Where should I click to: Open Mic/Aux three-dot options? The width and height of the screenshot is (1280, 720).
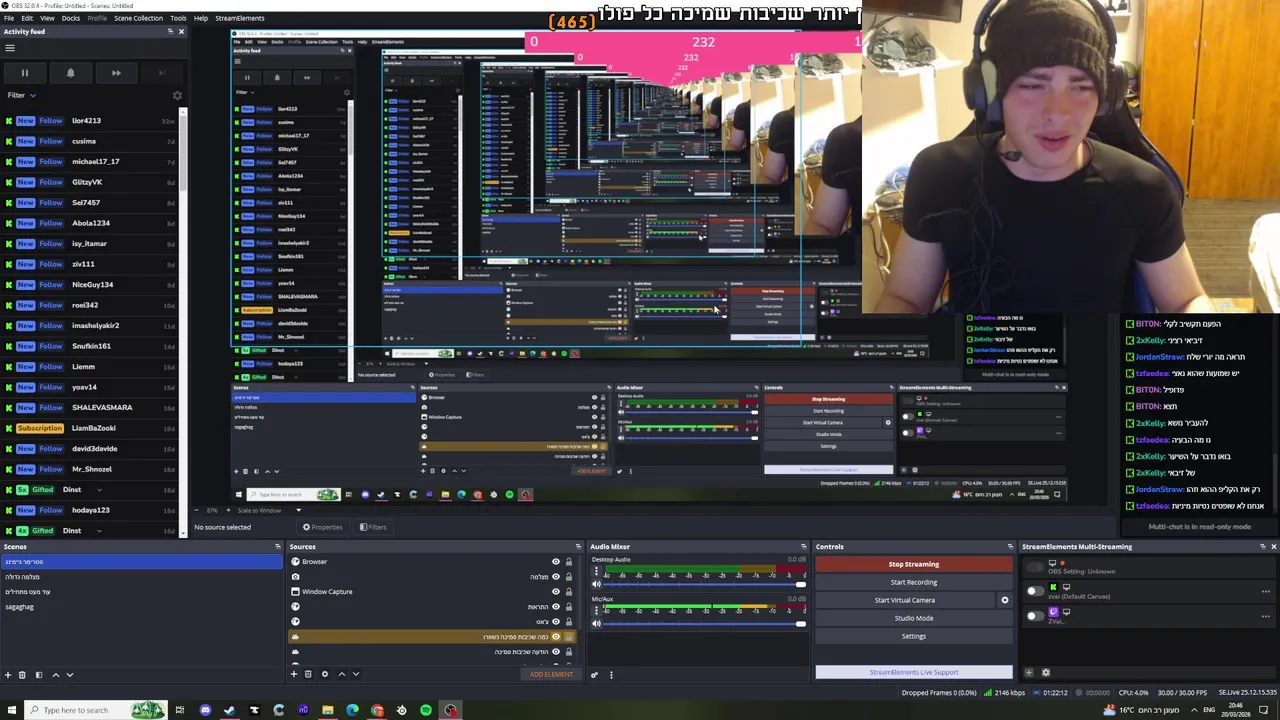(596, 611)
